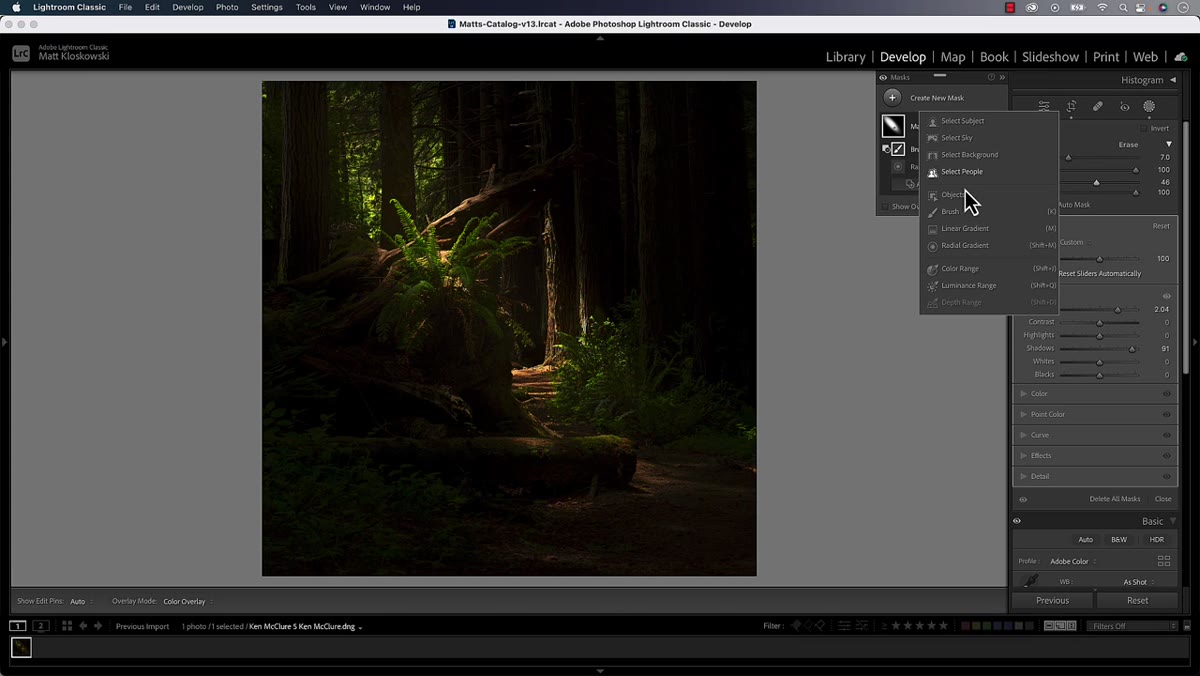Viewport: 1200px width, 676px height.
Task: Click Delete All Masks
Action: [1115, 499]
